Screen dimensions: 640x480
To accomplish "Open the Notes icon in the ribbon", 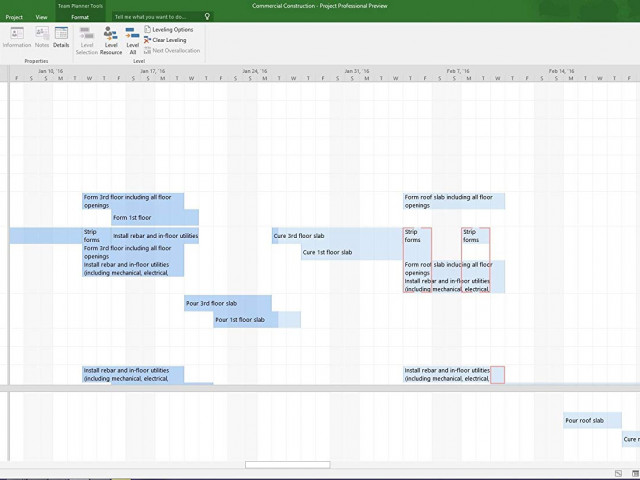I will pyautogui.click(x=41, y=37).
